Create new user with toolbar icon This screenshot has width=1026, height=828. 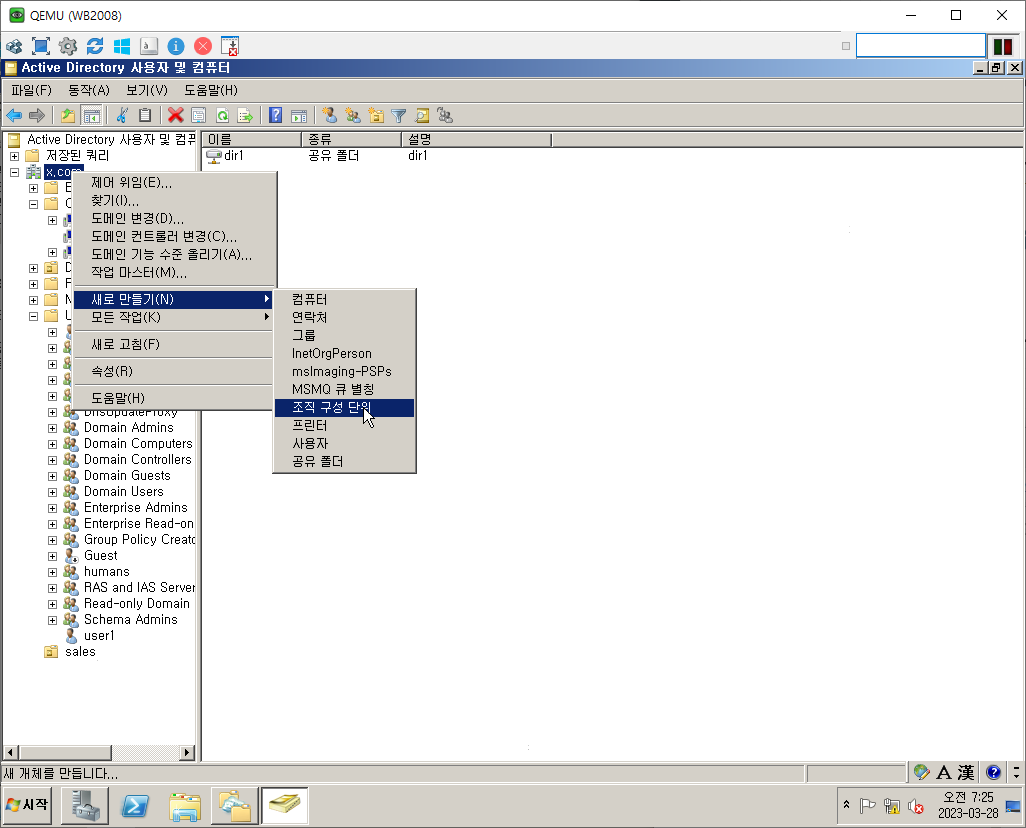point(330,116)
